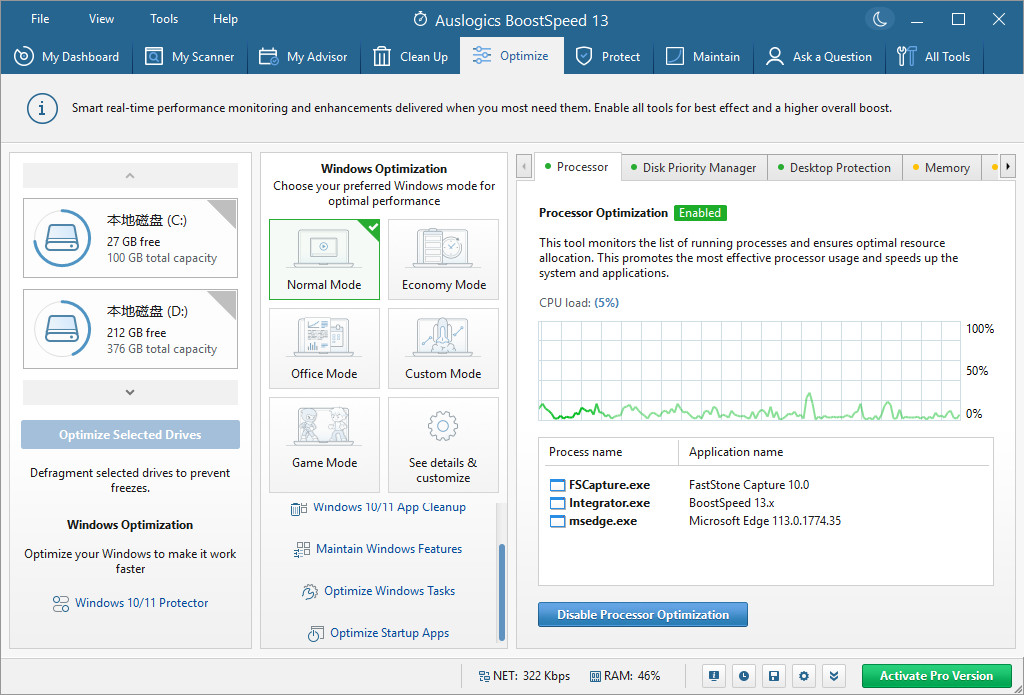Select Game Mode
The image size is (1024, 695).
(x=325, y=445)
